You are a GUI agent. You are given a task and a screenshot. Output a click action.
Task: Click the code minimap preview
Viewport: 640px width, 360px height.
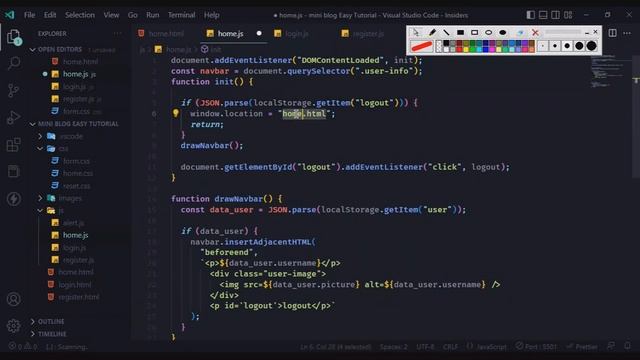(x=610, y=71)
